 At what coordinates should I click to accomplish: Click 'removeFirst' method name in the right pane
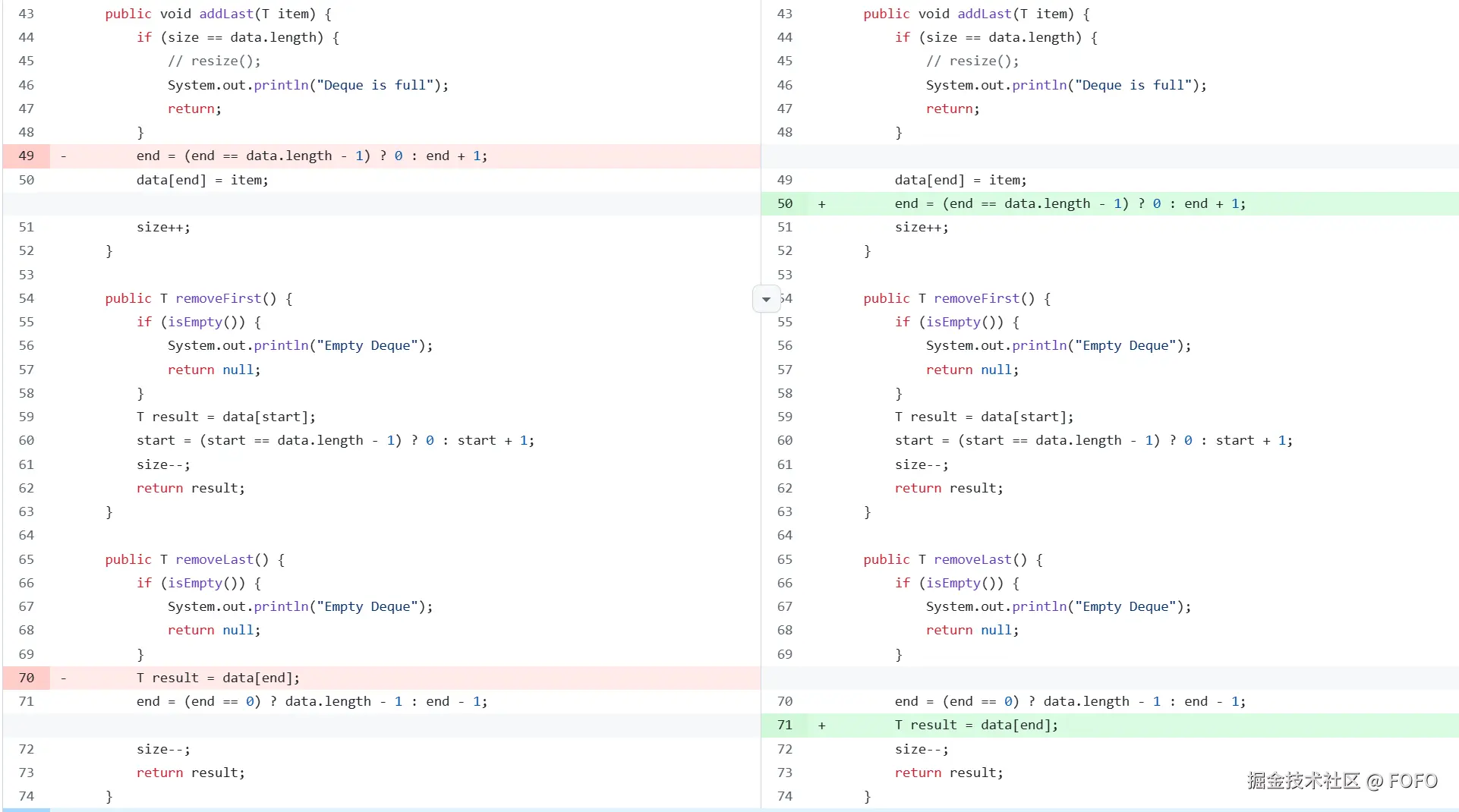pos(977,299)
